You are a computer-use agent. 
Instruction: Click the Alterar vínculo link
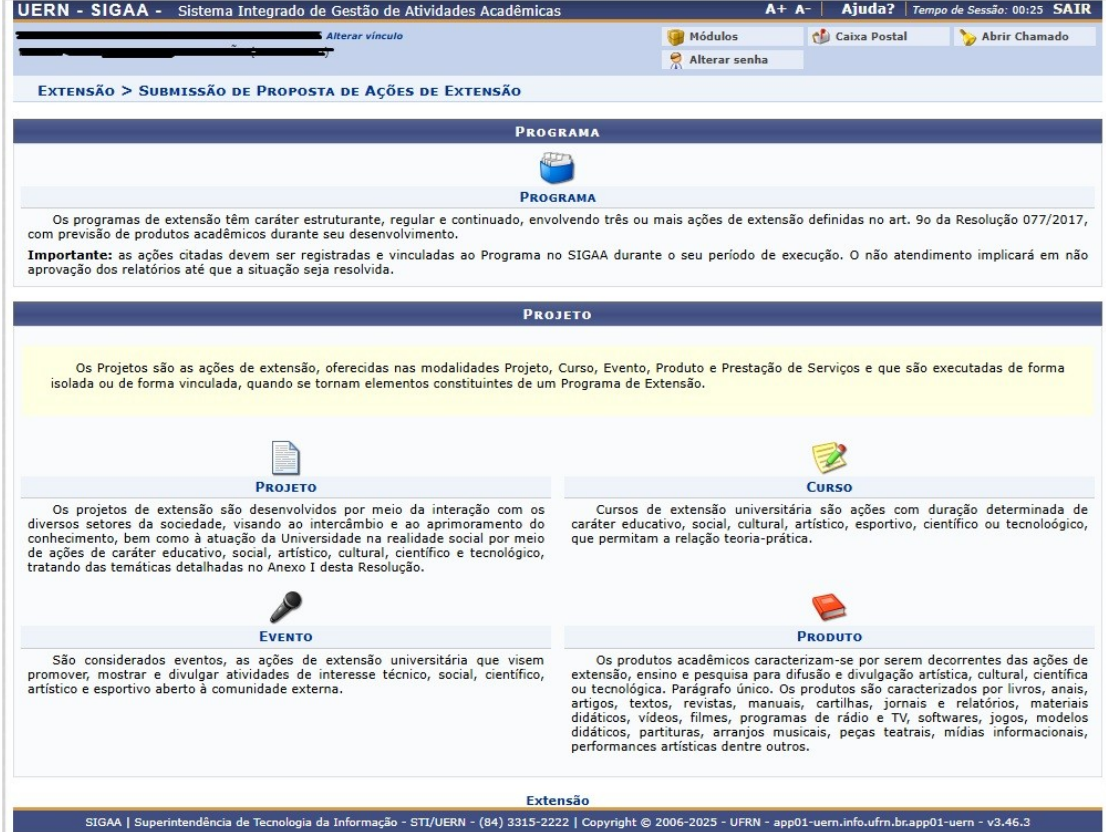[364, 36]
